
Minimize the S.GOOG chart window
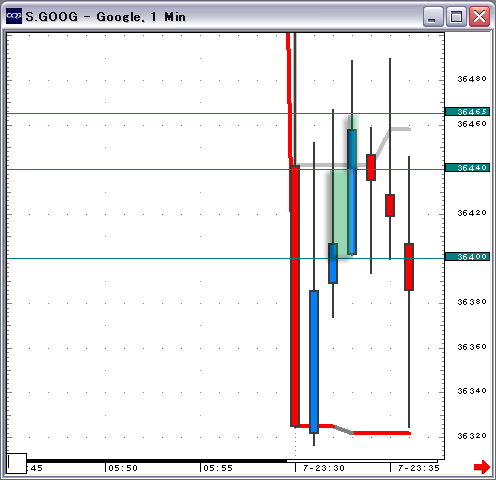click(433, 16)
